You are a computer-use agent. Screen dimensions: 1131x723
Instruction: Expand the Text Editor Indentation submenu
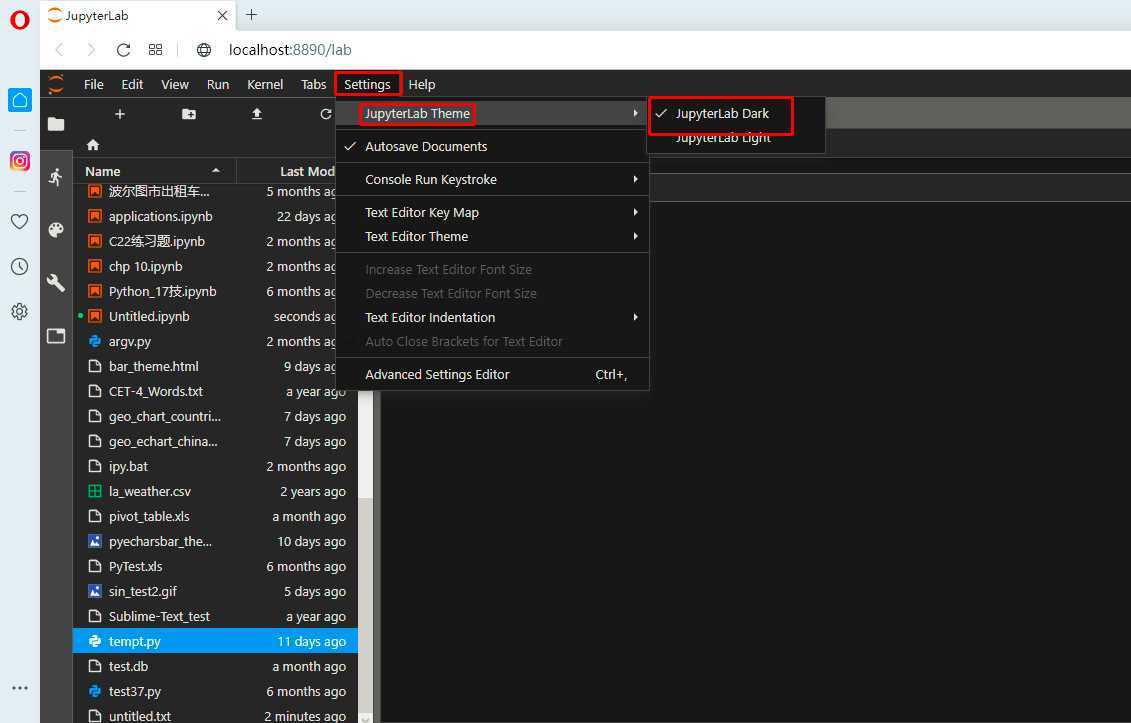click(492, 317)
